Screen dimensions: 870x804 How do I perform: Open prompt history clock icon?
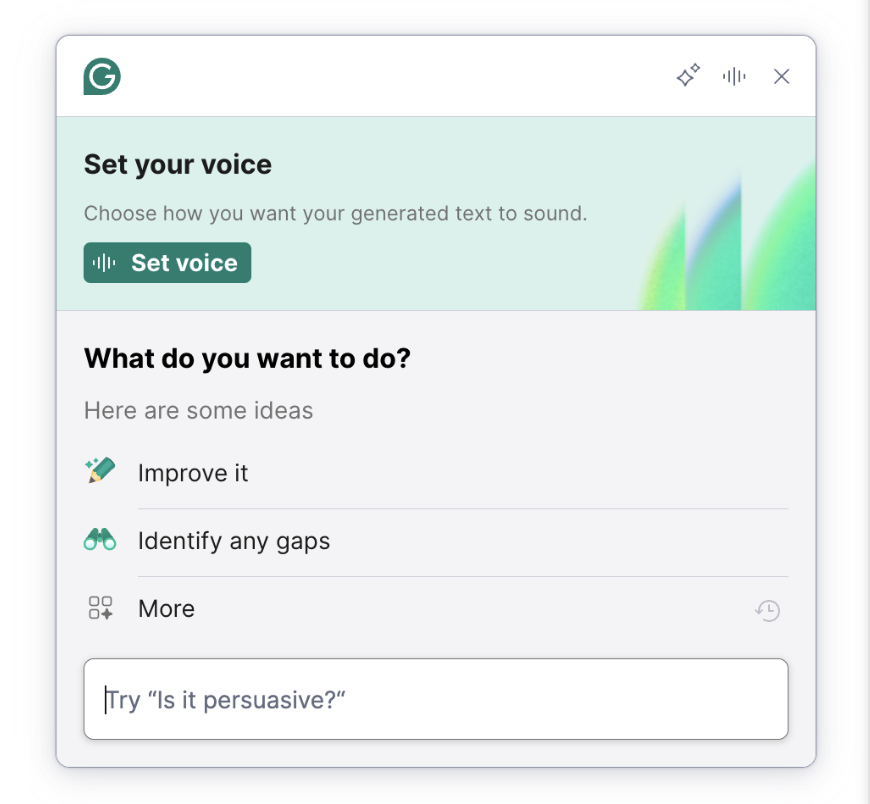pos(767,610)
